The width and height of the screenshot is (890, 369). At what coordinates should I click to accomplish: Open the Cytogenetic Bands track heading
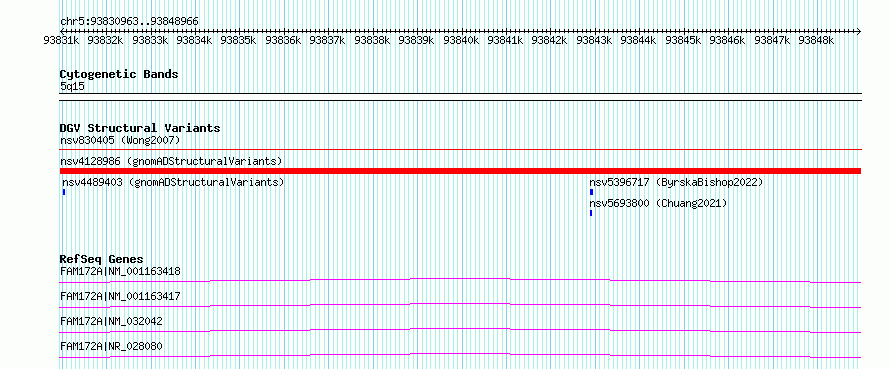pos(119,74)
